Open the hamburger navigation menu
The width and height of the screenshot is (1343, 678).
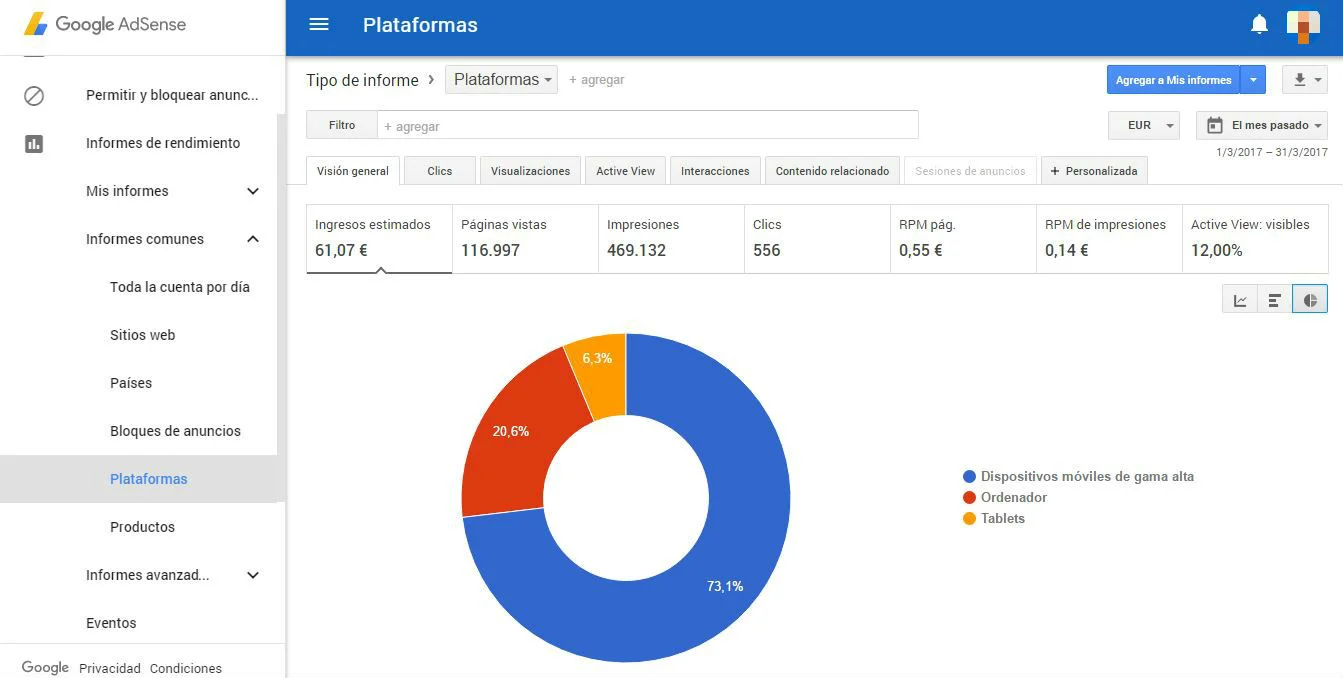tap(319, 25)
